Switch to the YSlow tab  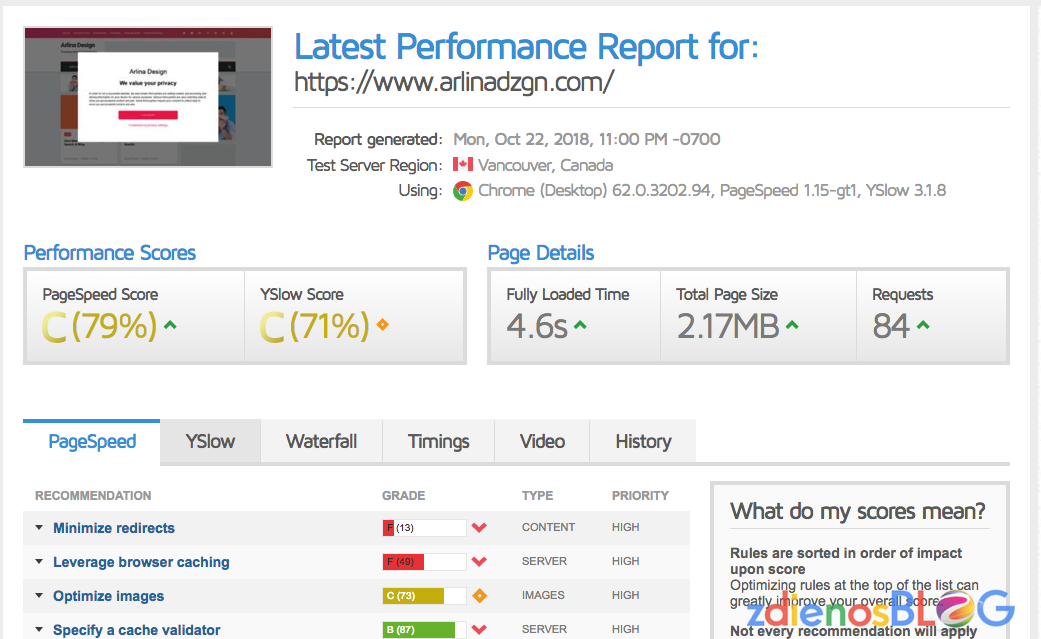point(210,441)
